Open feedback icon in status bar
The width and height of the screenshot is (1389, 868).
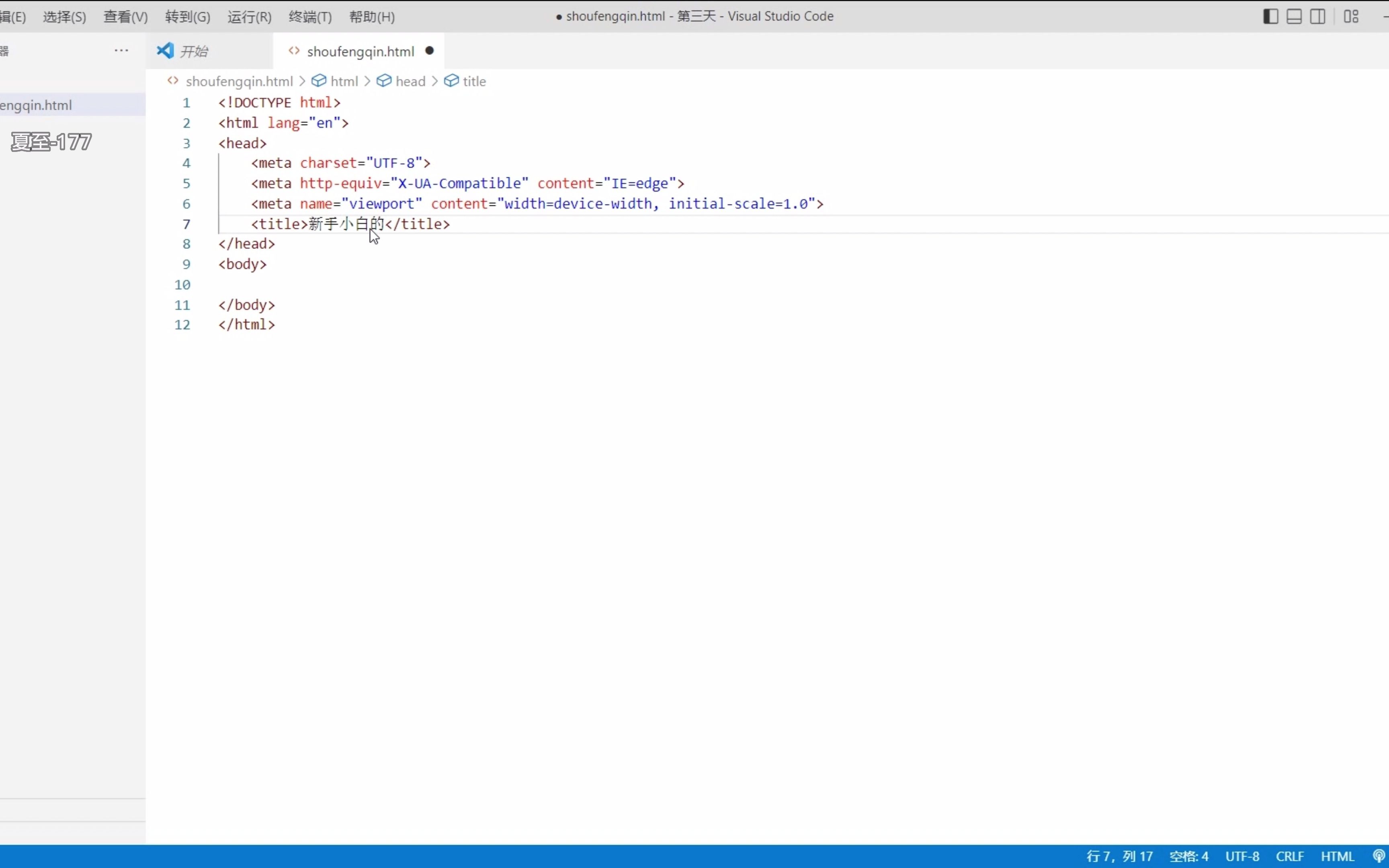[1379, 856]
